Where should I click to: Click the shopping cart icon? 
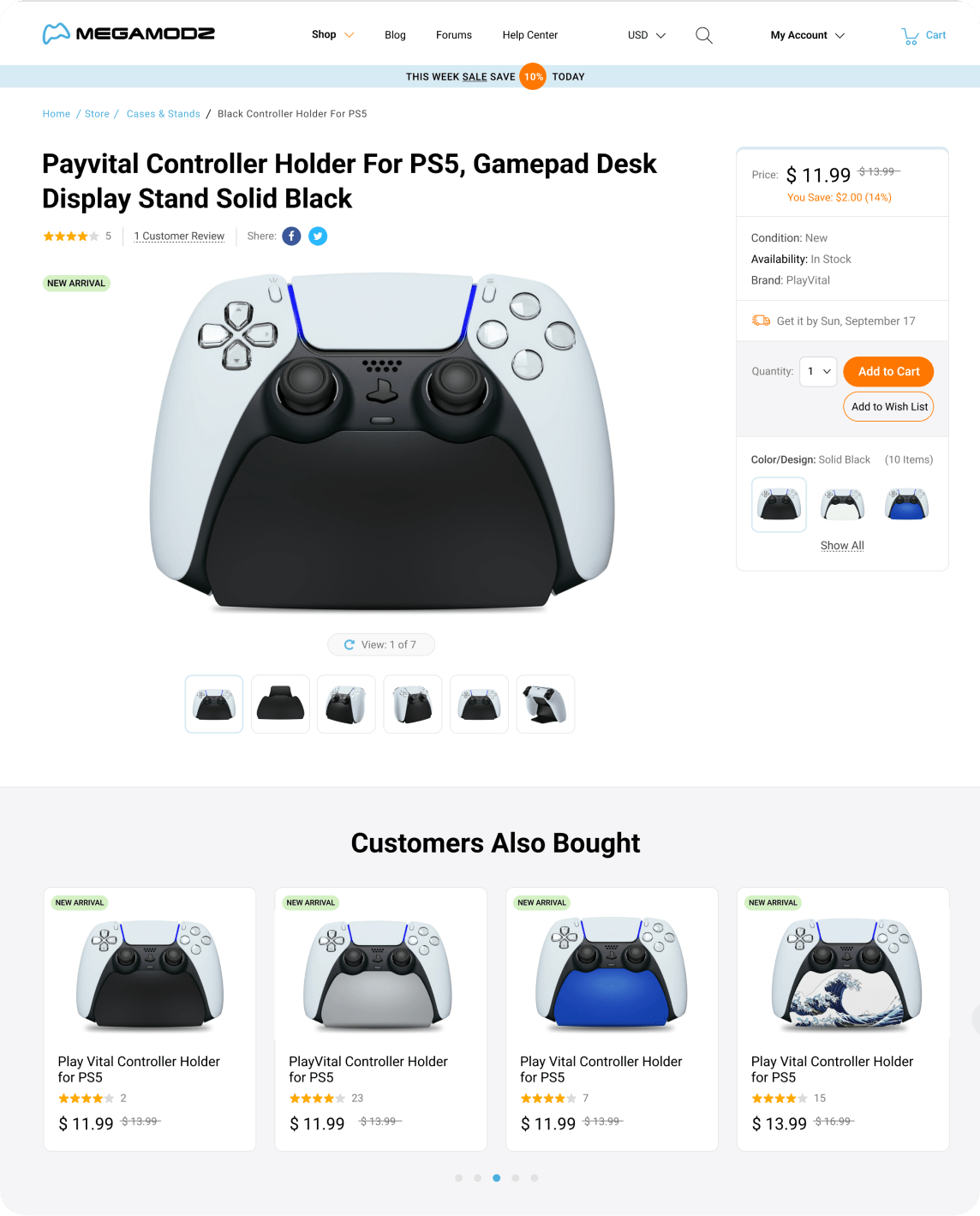pos(910,36)
